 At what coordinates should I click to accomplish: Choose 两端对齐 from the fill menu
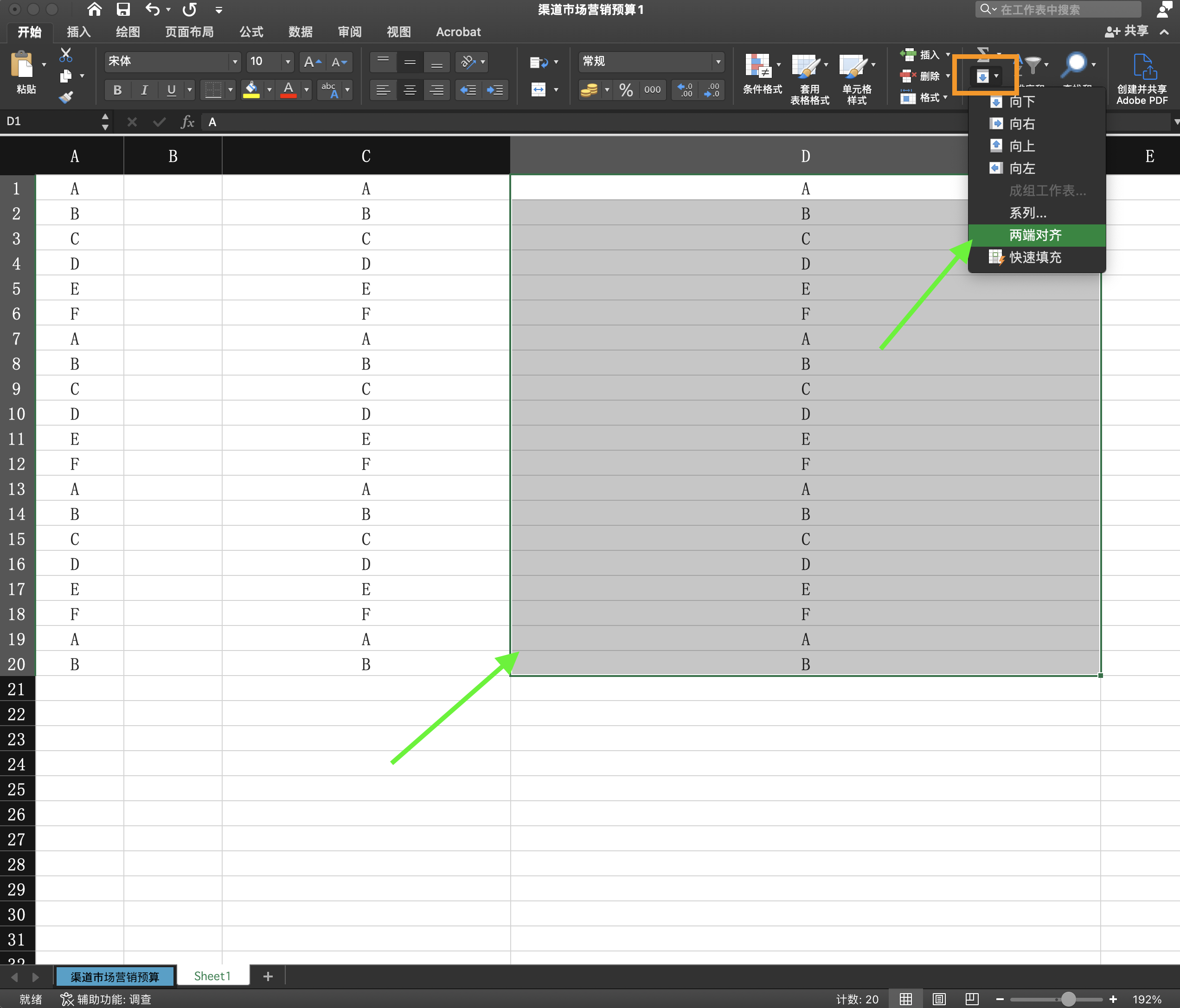click(1035, 235)
